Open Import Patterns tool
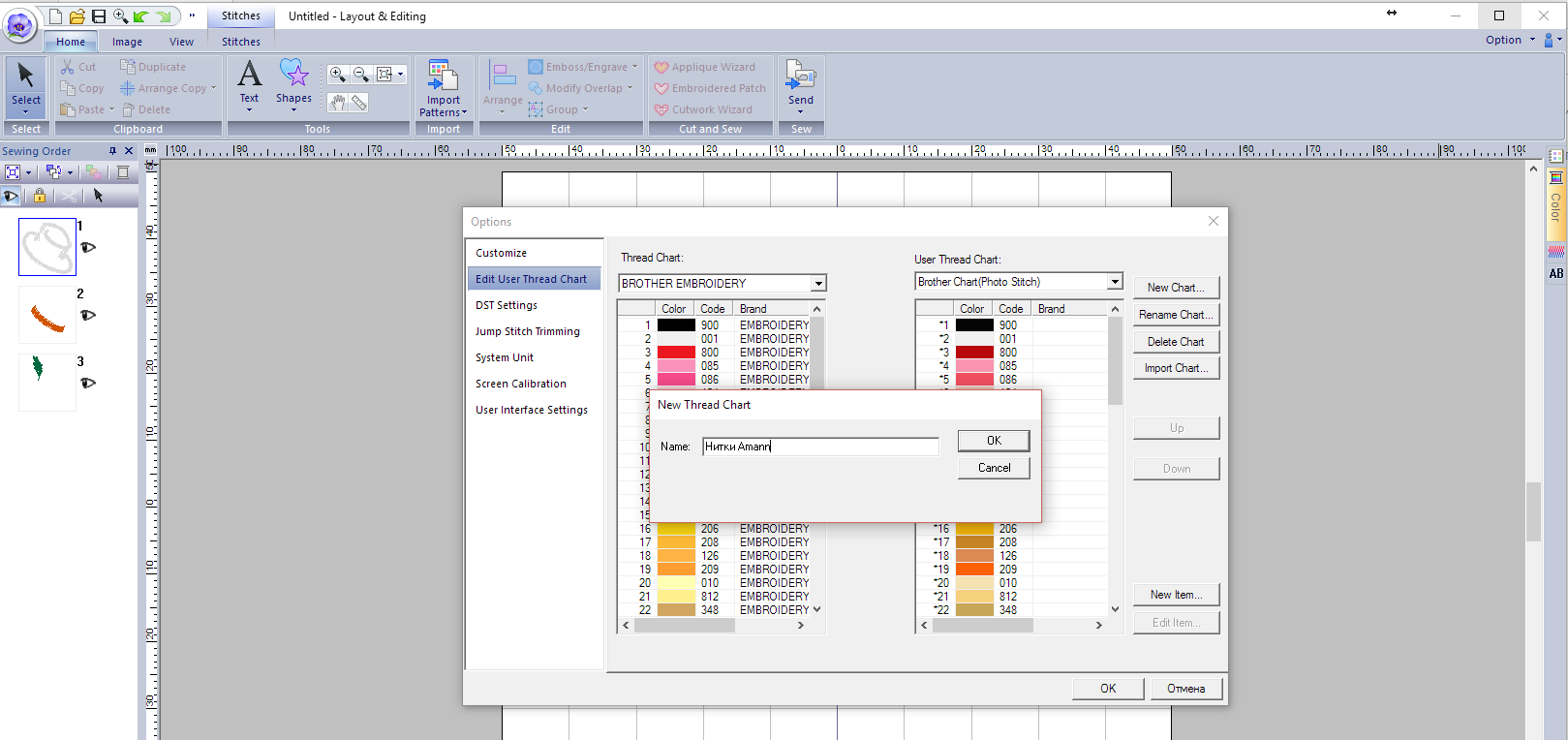The height and width of the screenshot is (740, 1568). click(444, 77)
